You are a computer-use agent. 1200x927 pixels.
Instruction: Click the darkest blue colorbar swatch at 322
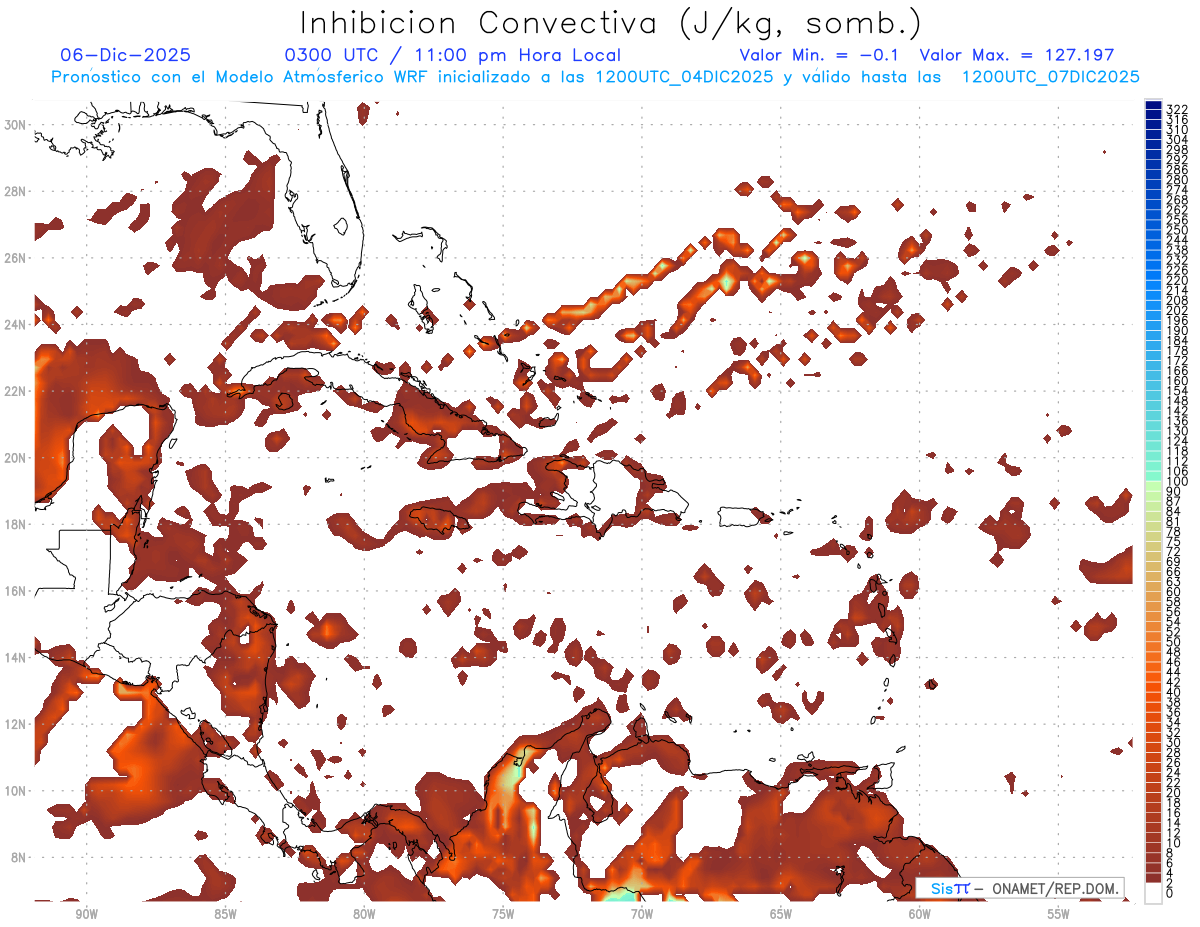tap(1153, 107)
